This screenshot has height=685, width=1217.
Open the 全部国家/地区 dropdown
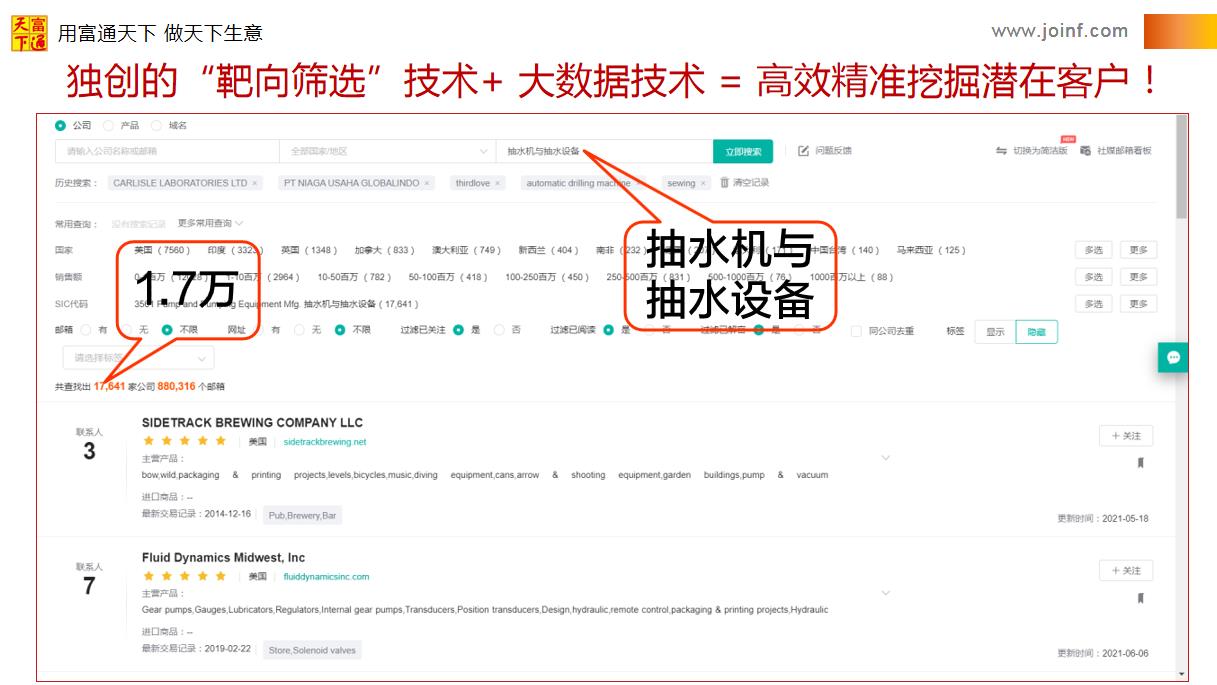pos(387,151)
